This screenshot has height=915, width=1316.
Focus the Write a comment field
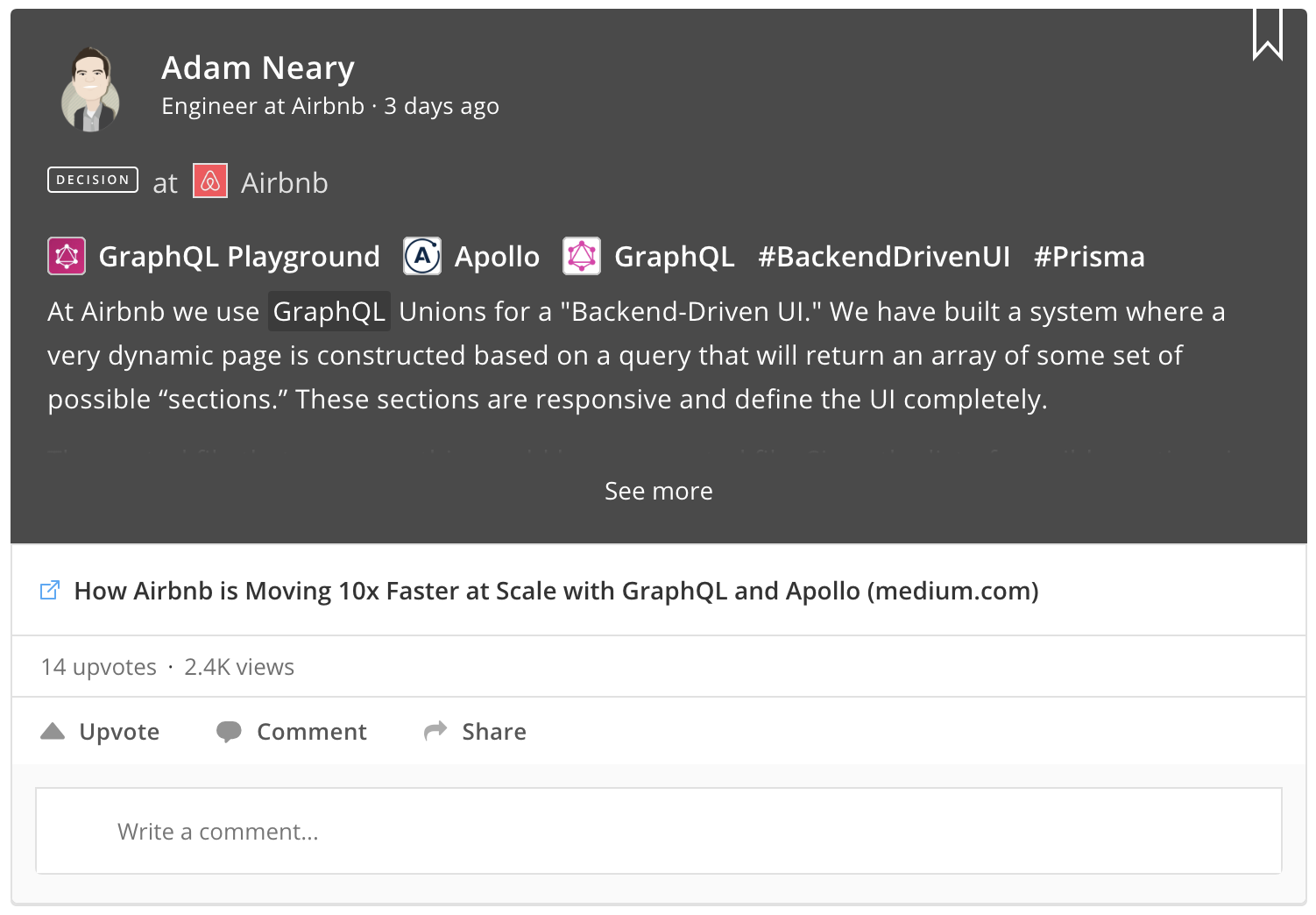point(659,831)
